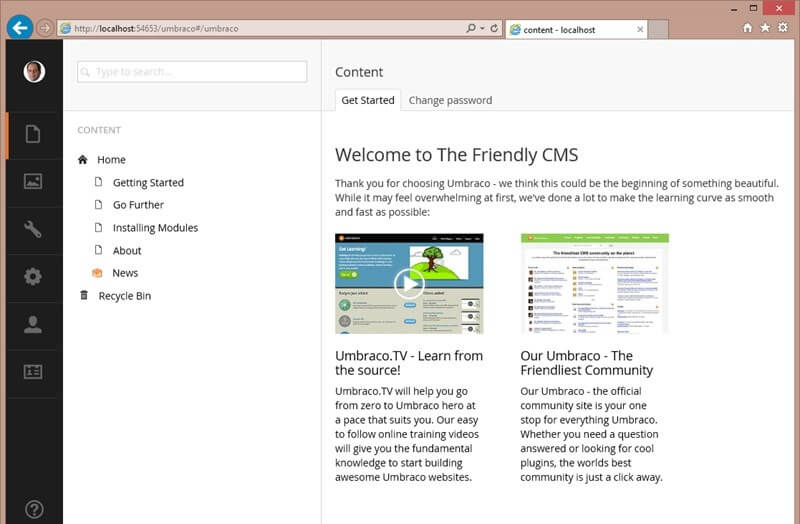Open the Media section picture icon
The image size is (800, 524).
coord(33,181)
